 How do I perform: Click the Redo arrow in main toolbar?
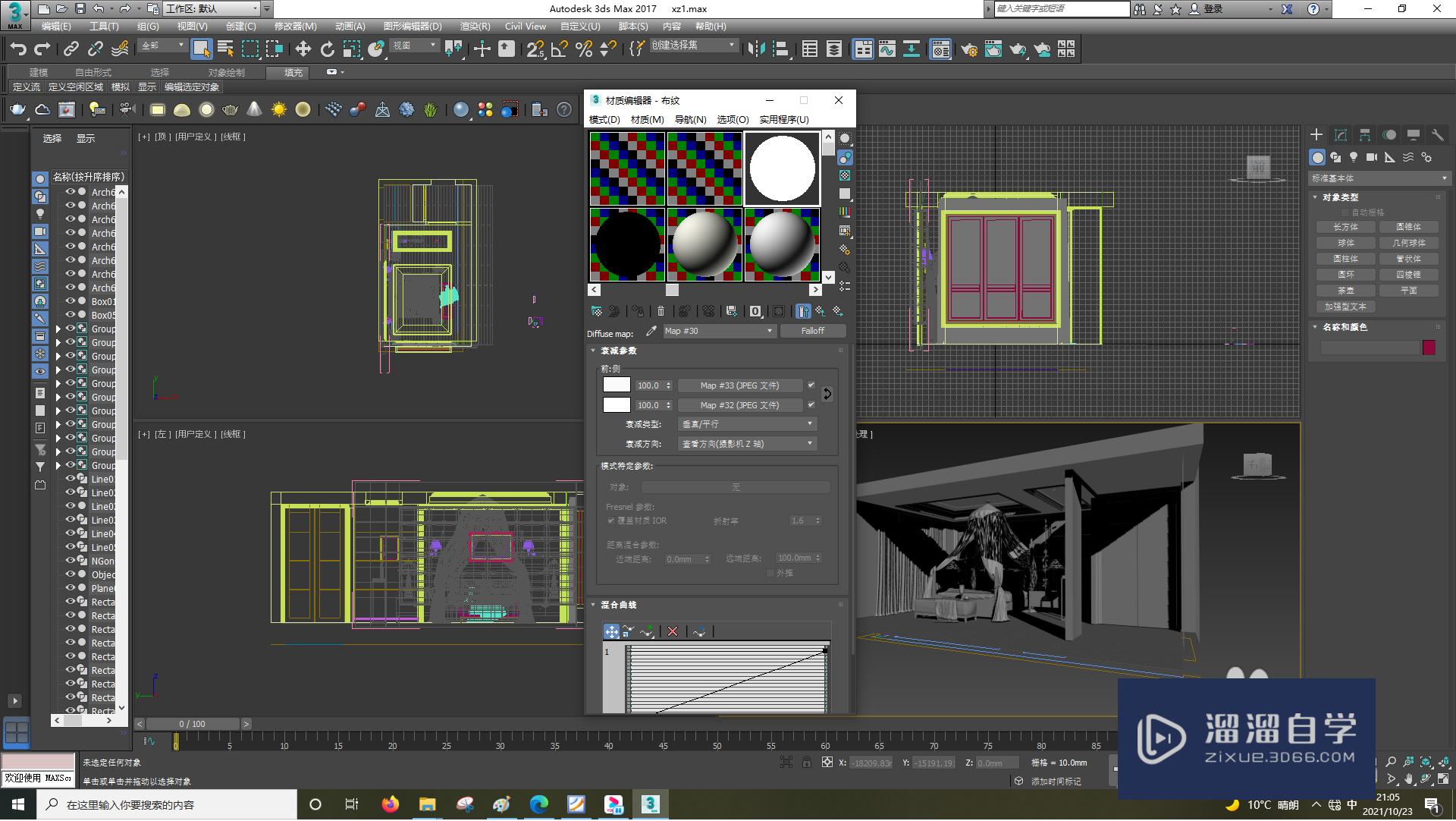click(x=42, y=49)
